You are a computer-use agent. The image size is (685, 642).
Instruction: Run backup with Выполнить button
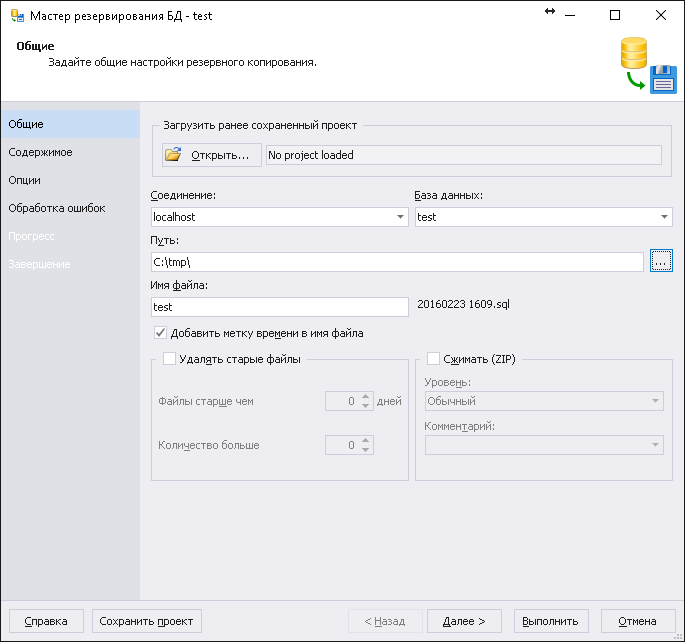[x=550, y=621]
